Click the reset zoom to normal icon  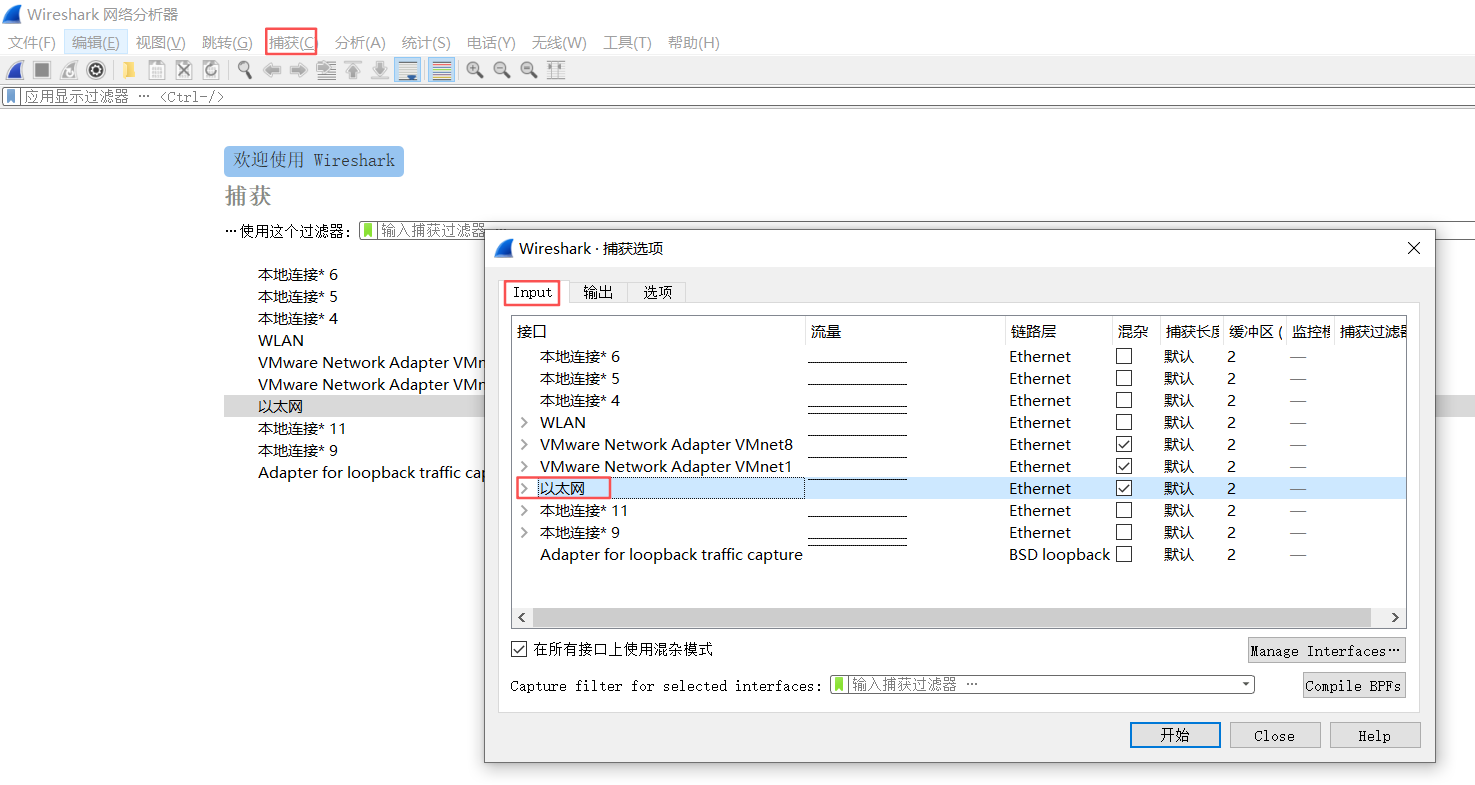[x=529, y=70]
